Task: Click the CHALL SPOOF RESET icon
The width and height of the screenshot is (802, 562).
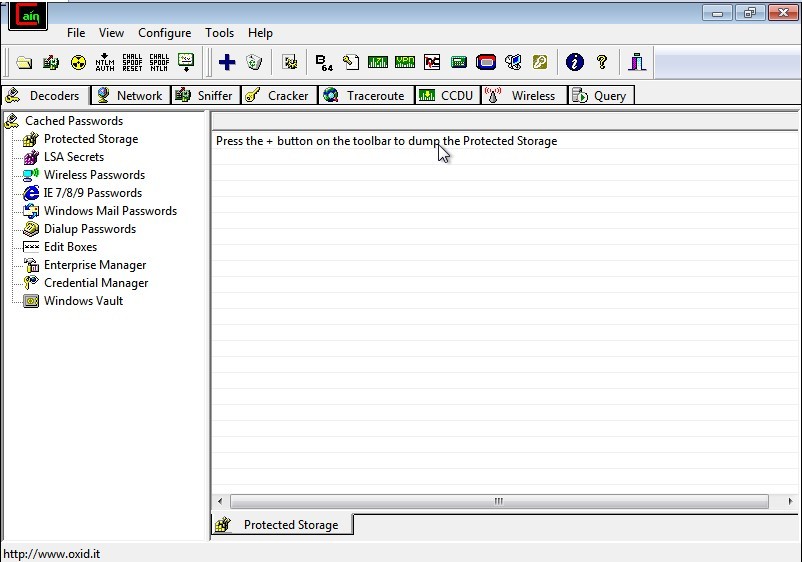Action: [132, 62]
